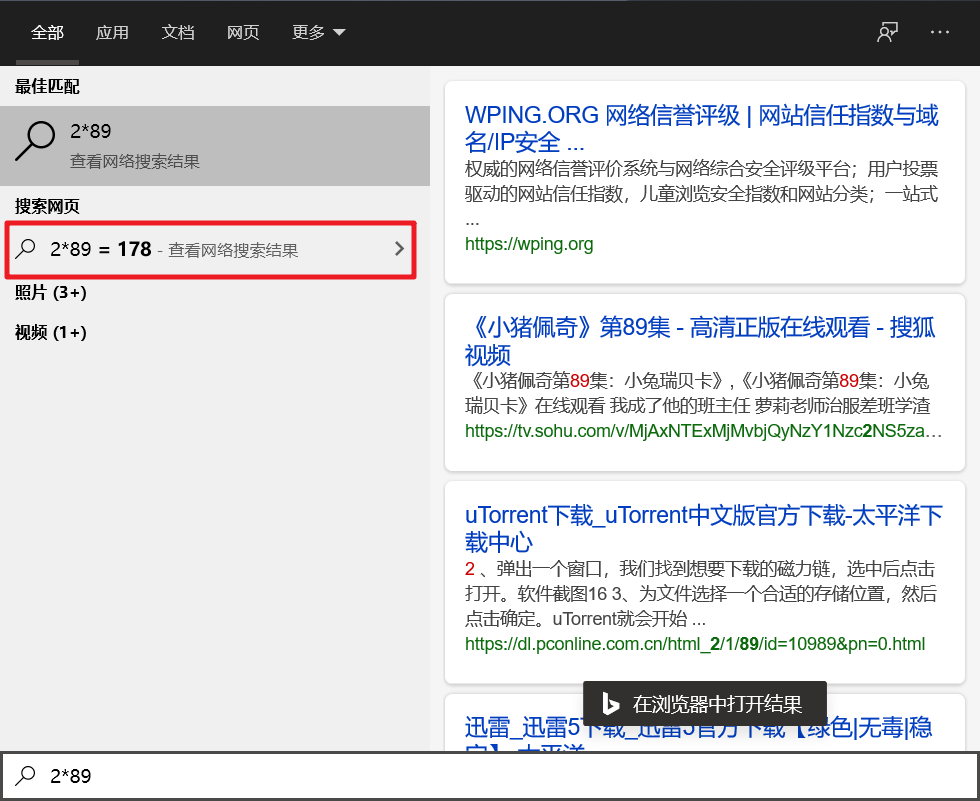Open the three-dot options menu
This screenshot has width=980, height=801.
pos(940,32)
